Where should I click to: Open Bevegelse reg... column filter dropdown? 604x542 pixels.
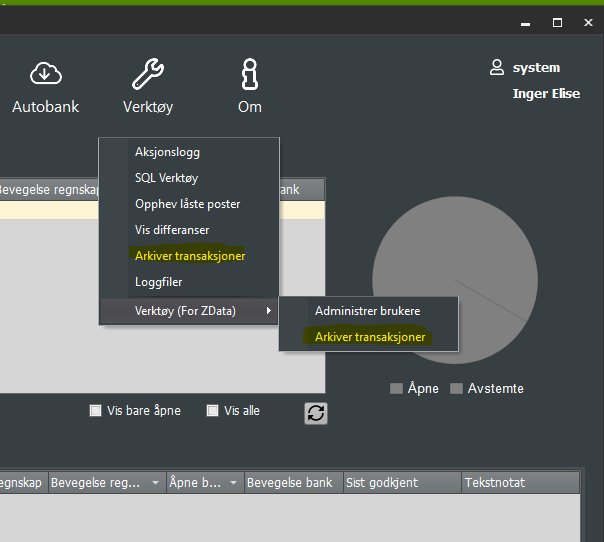click(x=155, y=483)
